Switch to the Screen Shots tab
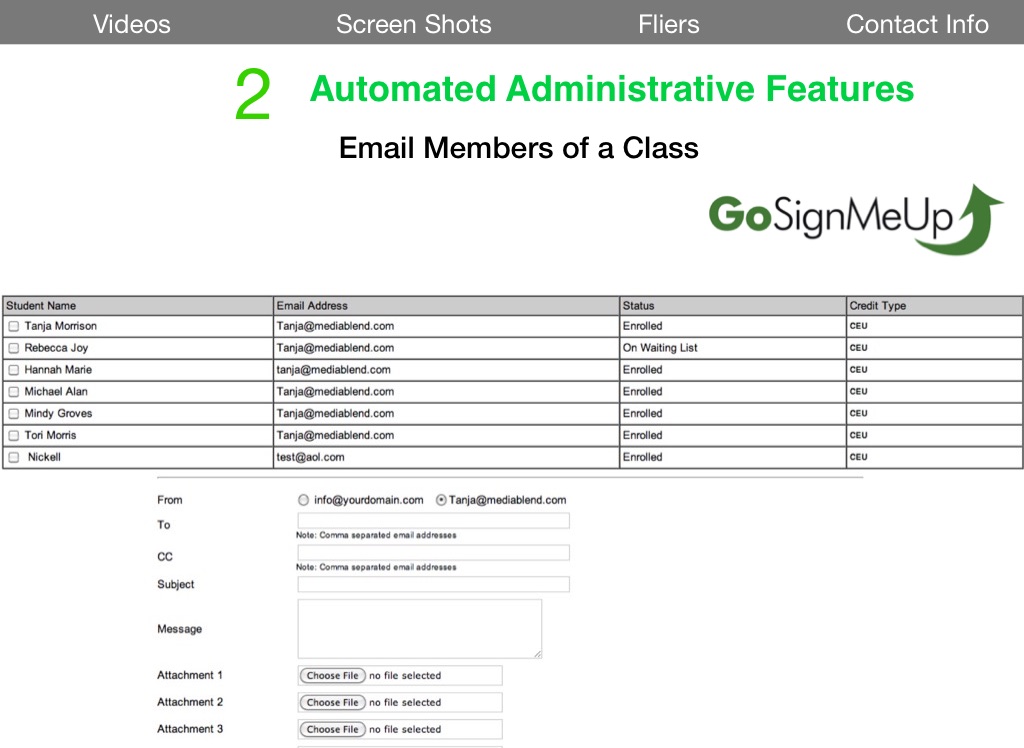 click(413, 24)
